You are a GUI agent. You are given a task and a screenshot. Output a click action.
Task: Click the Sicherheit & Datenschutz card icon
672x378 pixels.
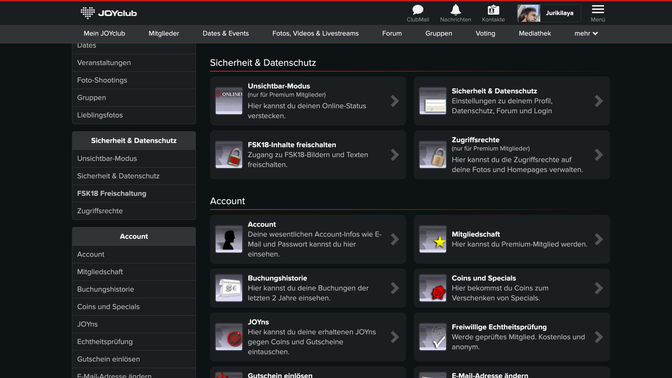click(x=432, y=101)
